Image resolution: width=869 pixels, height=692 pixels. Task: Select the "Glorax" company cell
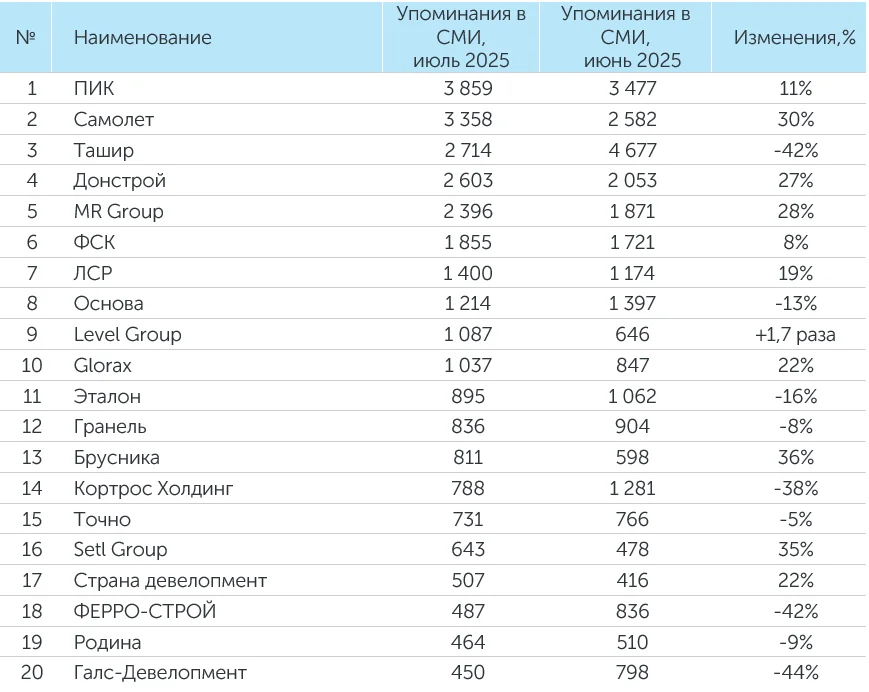point(102,366)
